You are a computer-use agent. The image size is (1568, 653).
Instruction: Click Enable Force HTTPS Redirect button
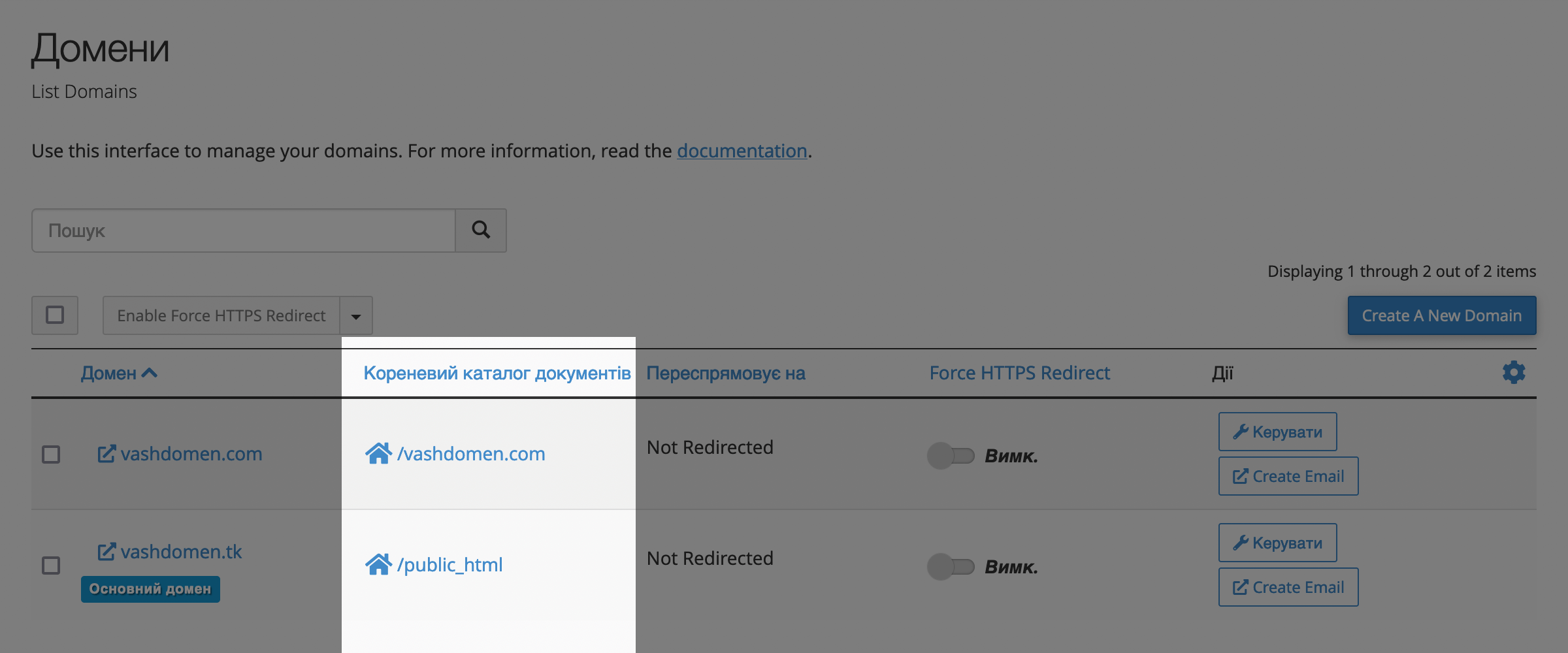(x=221, y=315)
